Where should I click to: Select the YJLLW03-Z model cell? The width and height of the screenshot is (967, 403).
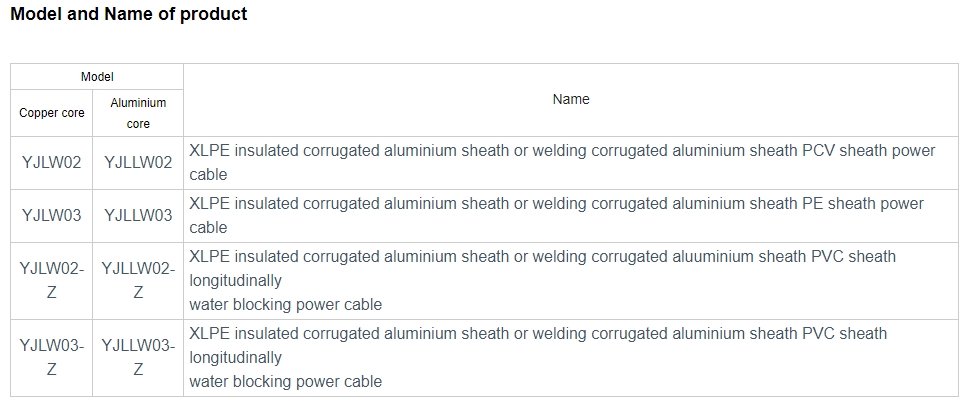[x=138, y=358]
